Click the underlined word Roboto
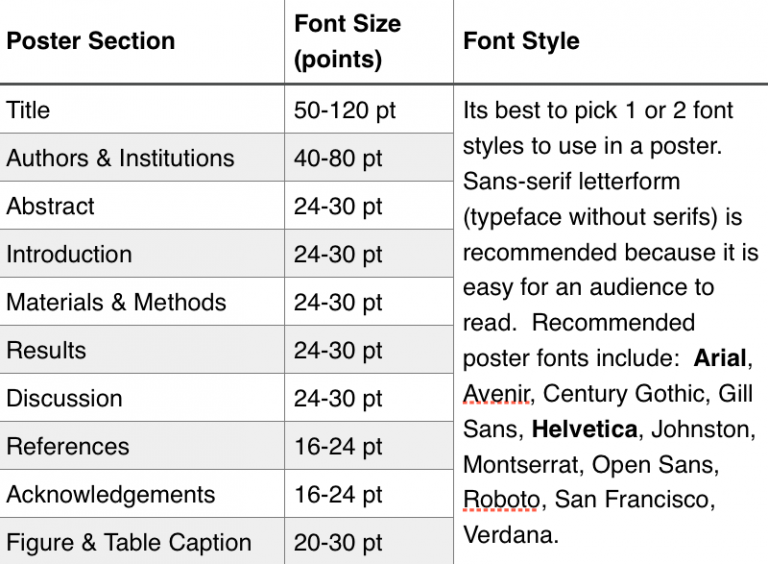The height and width of the screenshot is (564, 768). tap(501, 500)
